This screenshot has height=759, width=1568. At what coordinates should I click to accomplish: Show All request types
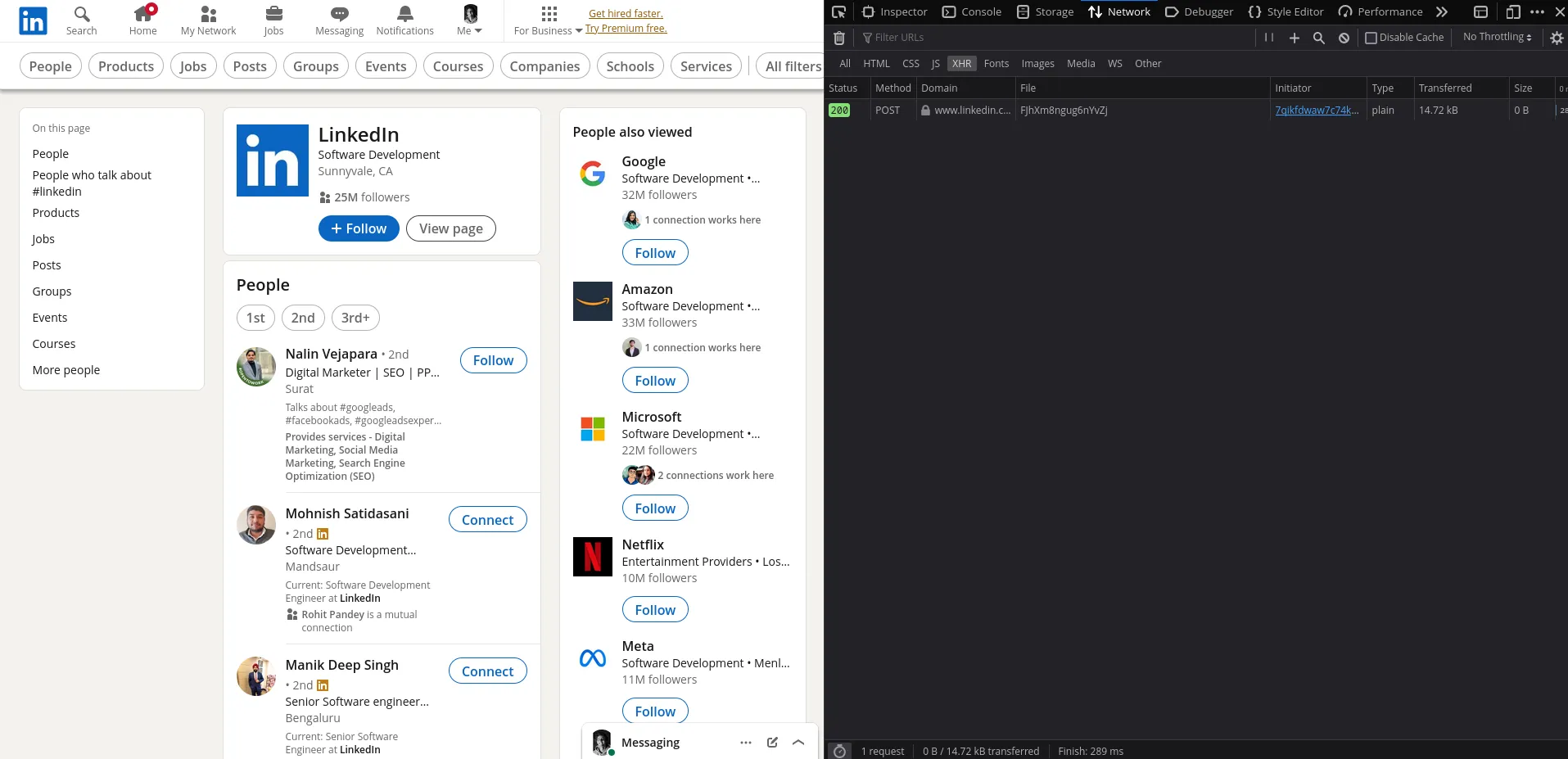point(845,64)
